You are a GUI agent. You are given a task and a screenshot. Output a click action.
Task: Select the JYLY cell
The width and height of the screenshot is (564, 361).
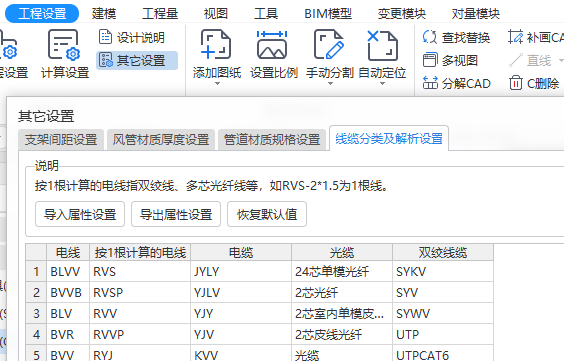(241, 271)
